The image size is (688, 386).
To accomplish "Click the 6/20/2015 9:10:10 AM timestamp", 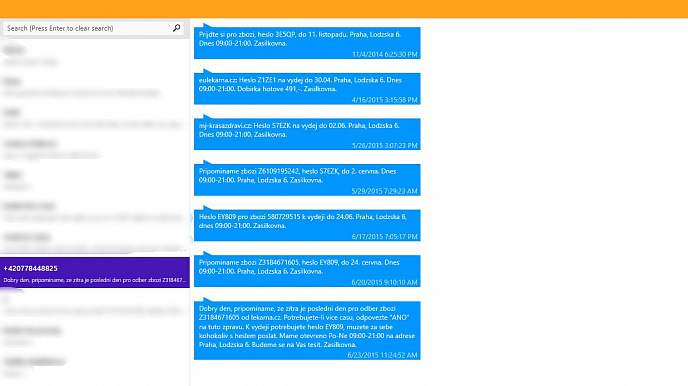I will [384, 282].
